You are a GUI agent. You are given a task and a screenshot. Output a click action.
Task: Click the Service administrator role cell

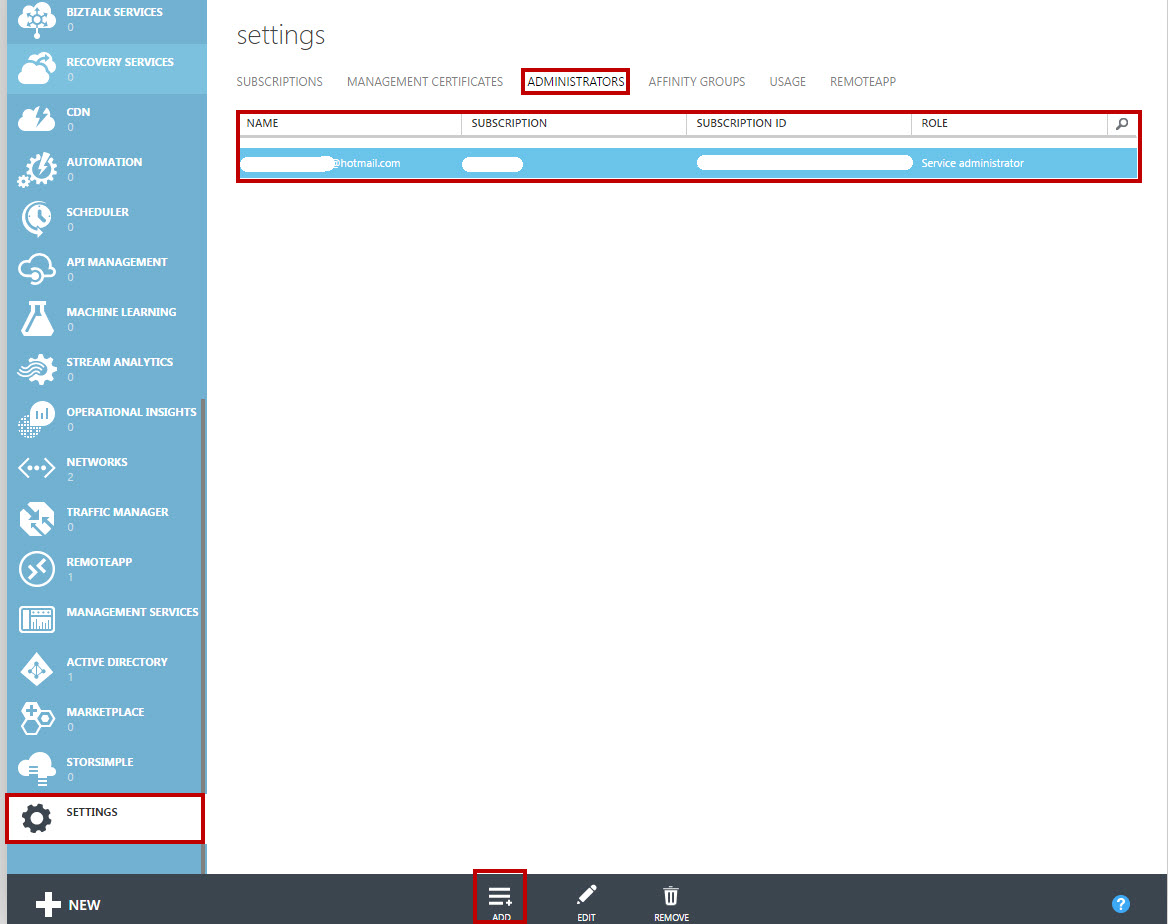972,163
